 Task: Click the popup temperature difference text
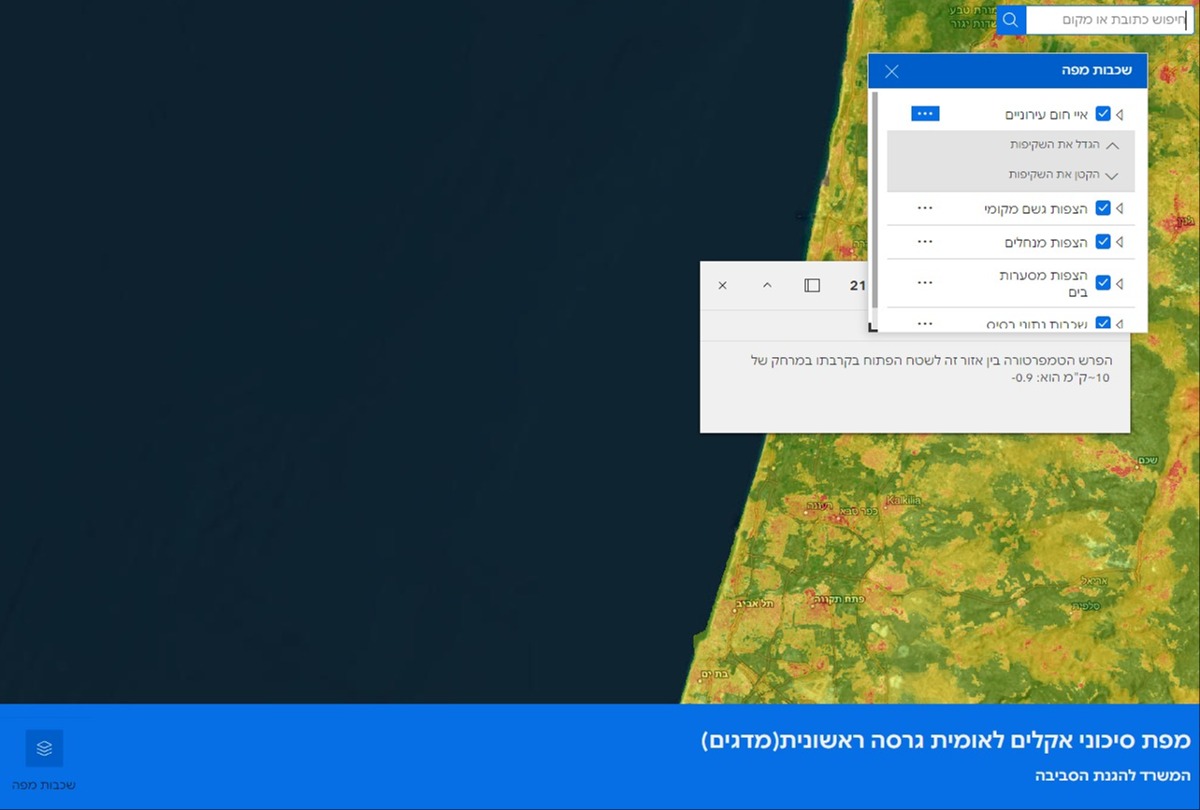(x=930, y=369)
